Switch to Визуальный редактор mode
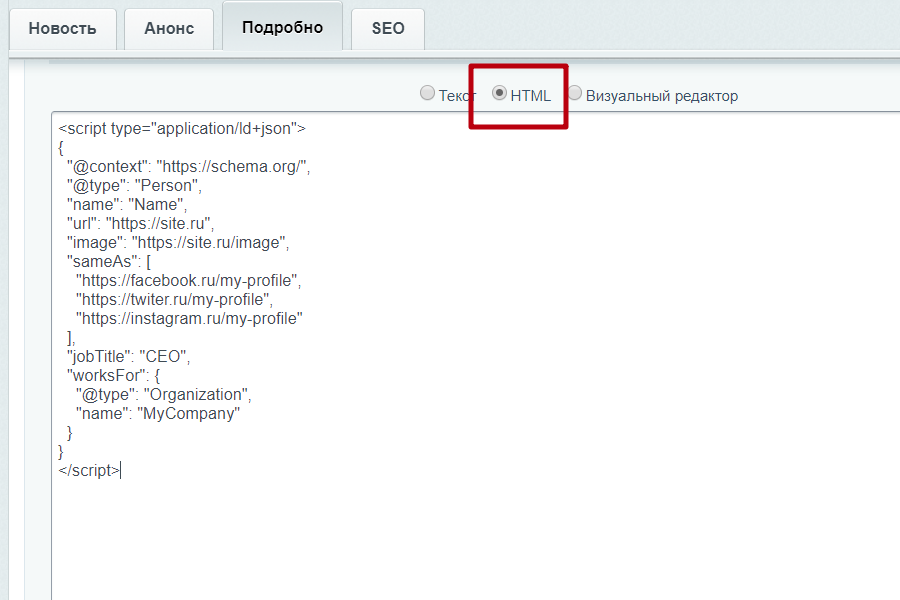The width and height of the screenshot is (900, 600). click(x=575, y=95)
